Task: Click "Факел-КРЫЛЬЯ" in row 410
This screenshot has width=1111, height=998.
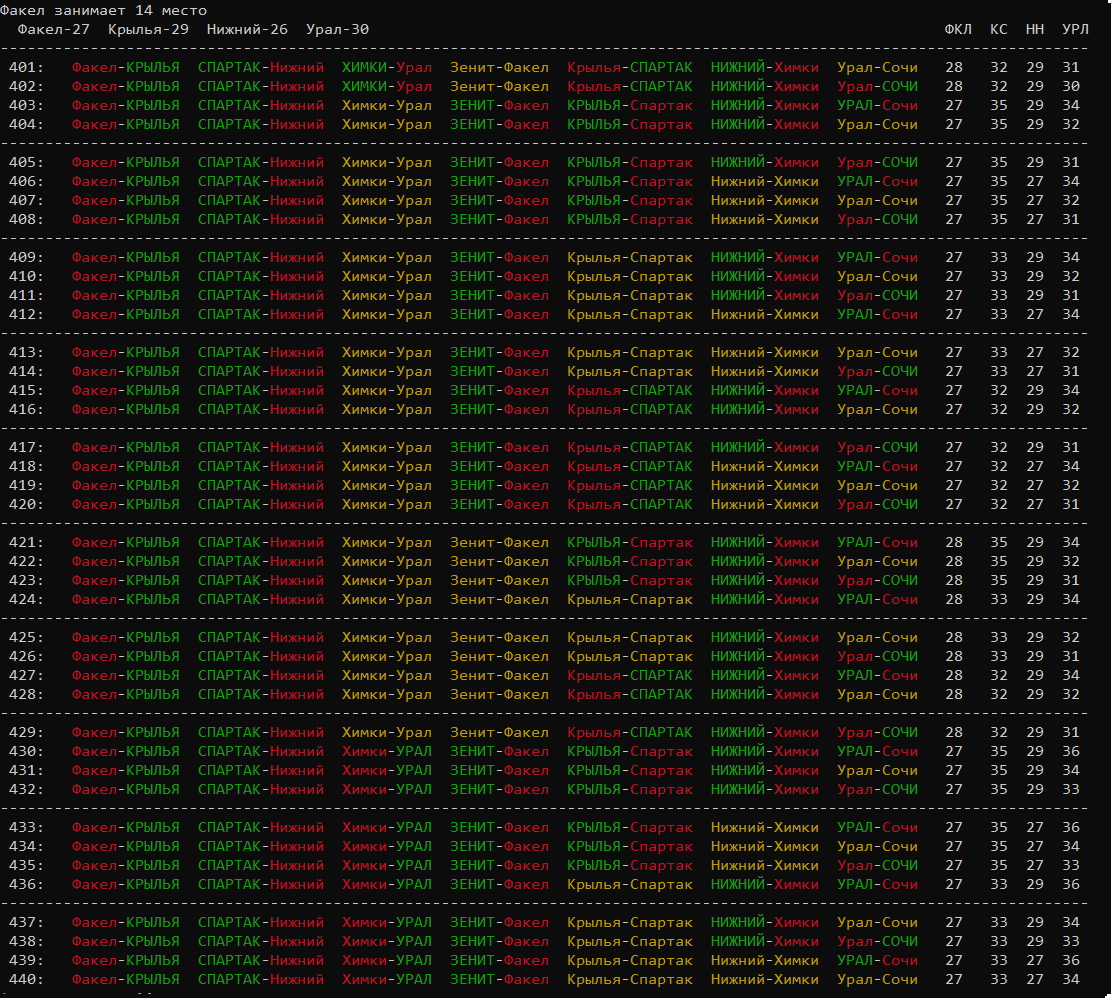Action: coord(125,277)
